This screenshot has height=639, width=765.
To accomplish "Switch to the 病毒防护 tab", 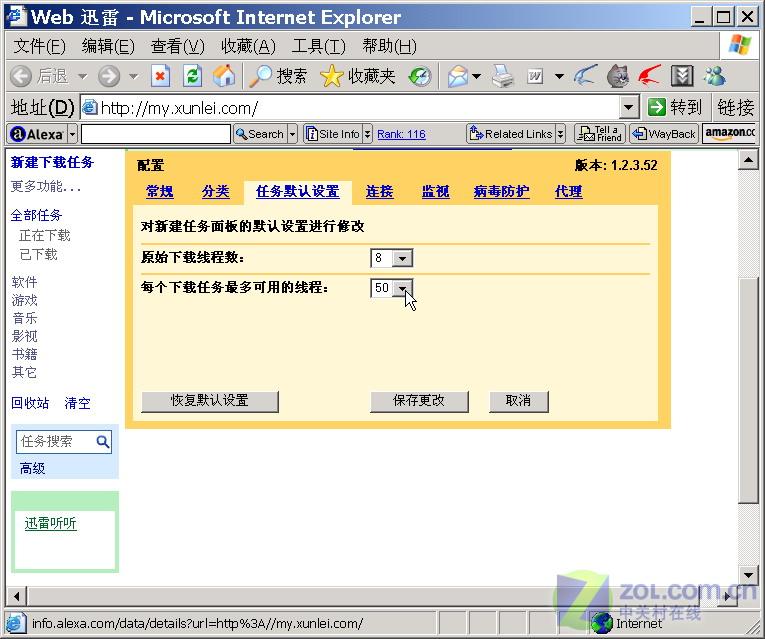I will (x=501, y=192).
